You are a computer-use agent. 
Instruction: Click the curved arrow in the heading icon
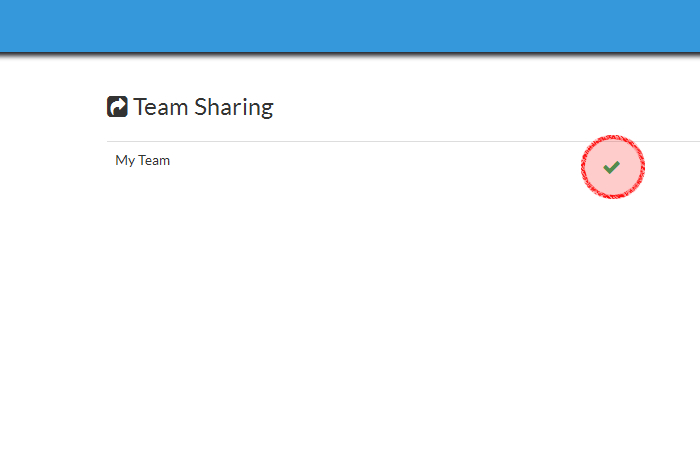tap(118, 106)
